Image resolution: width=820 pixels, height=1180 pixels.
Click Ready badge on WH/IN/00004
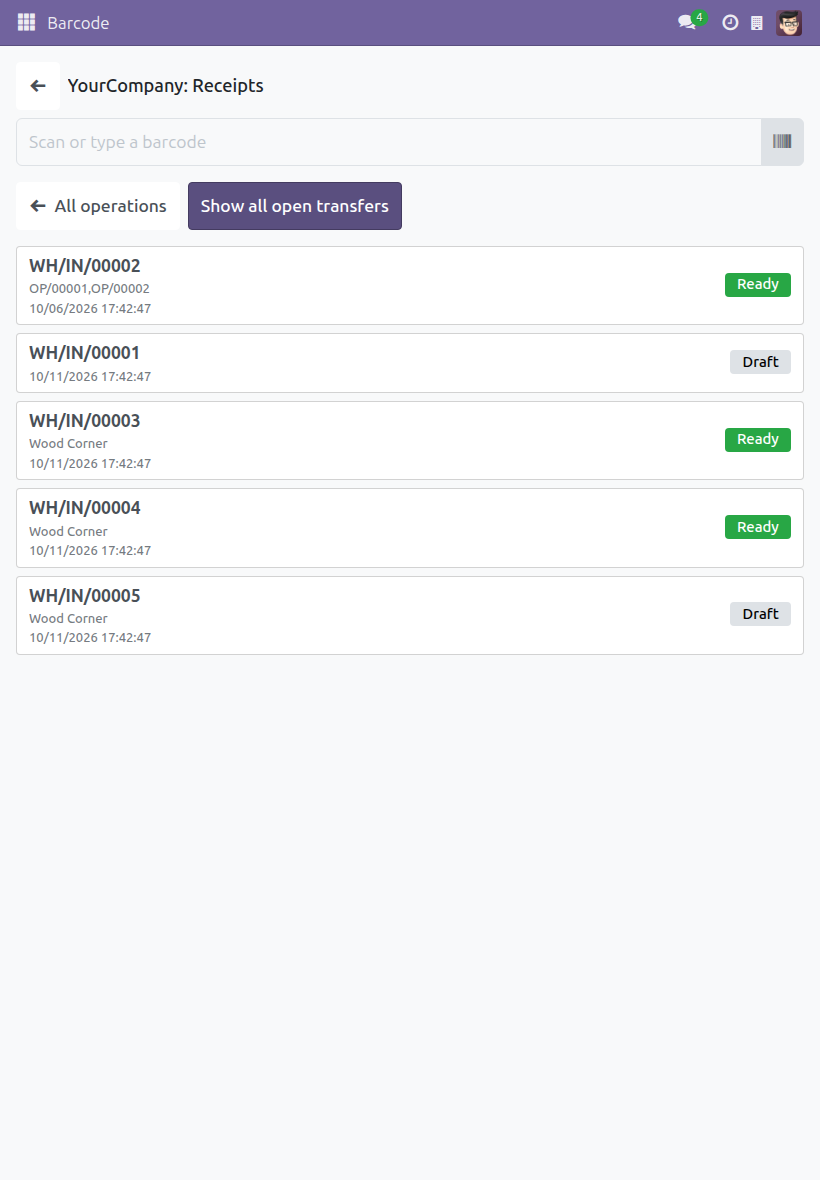pos(758,527)
